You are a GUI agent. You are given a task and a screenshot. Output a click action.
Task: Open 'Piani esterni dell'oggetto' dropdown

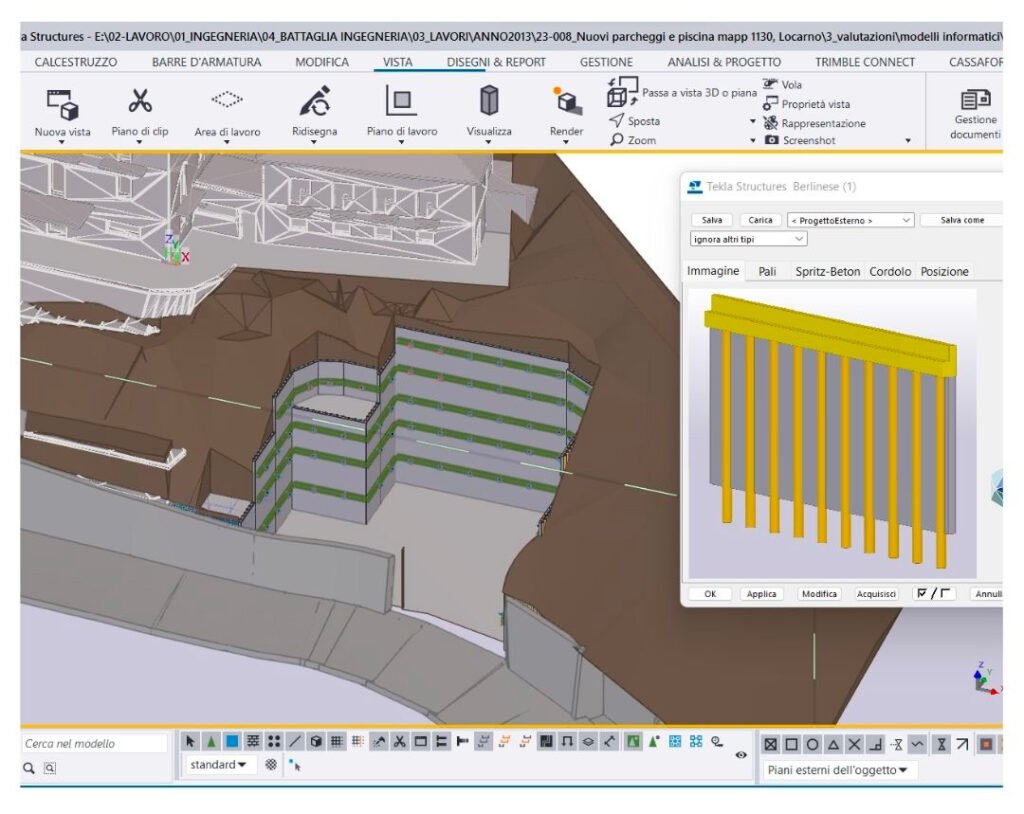[x=838, y=770]
